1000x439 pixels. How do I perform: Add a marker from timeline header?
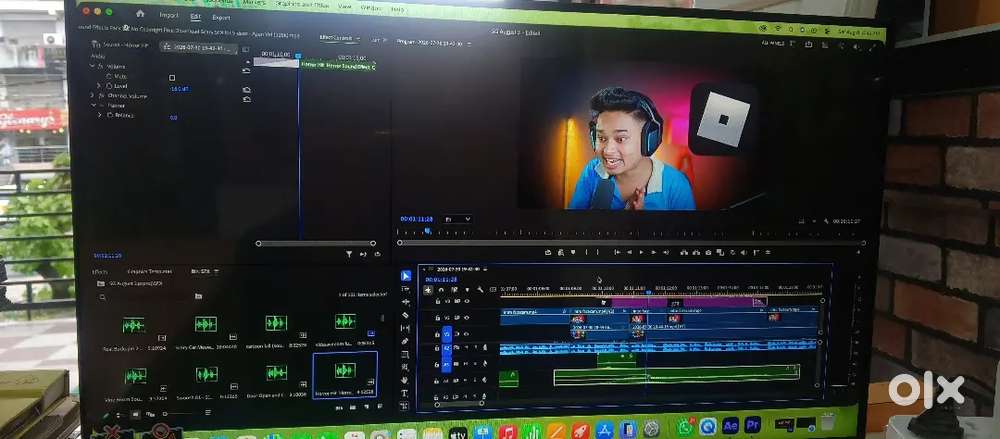tap(467, 290)
